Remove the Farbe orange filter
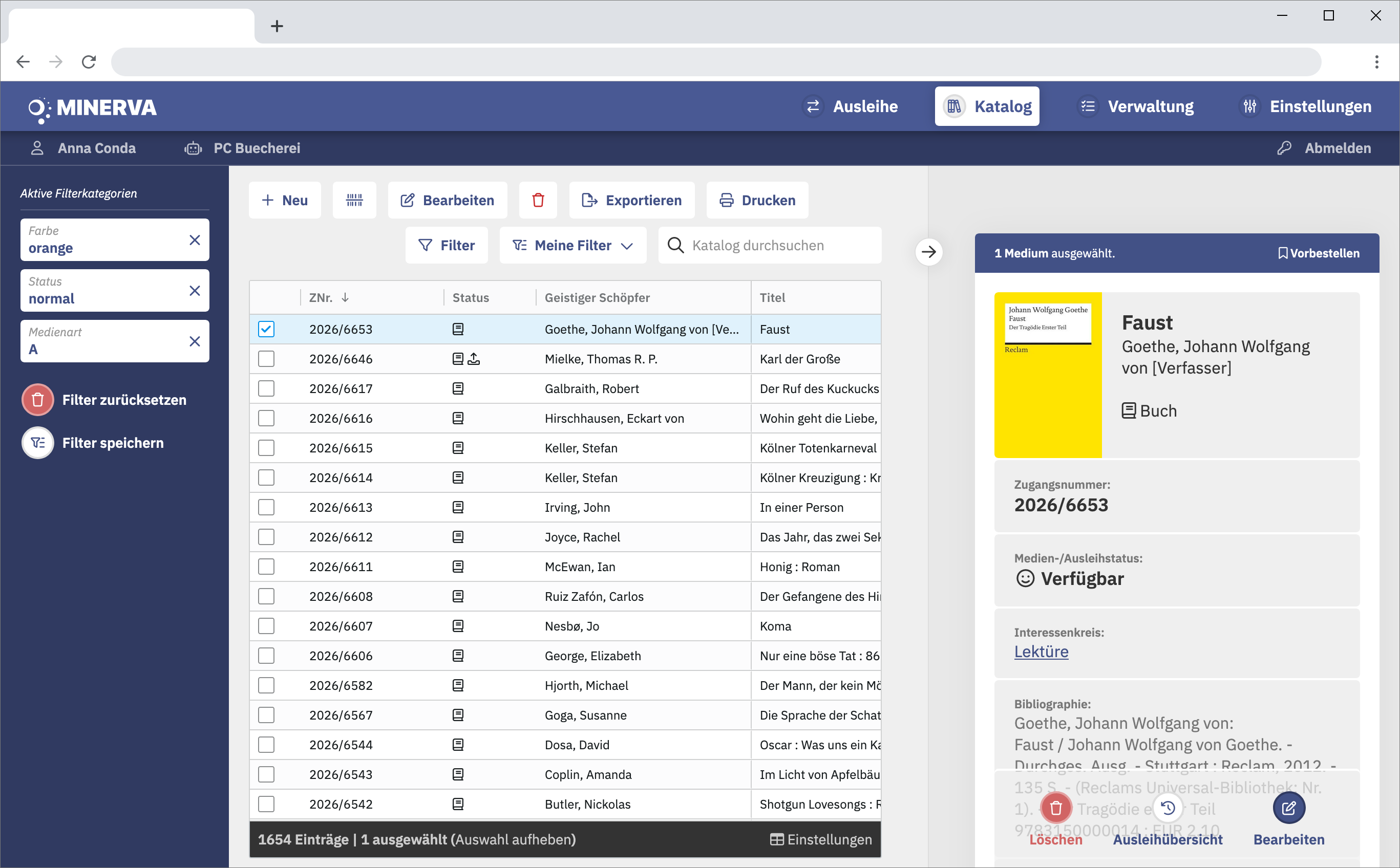This screenshot has width=1400, height=868. pos(195,240)
